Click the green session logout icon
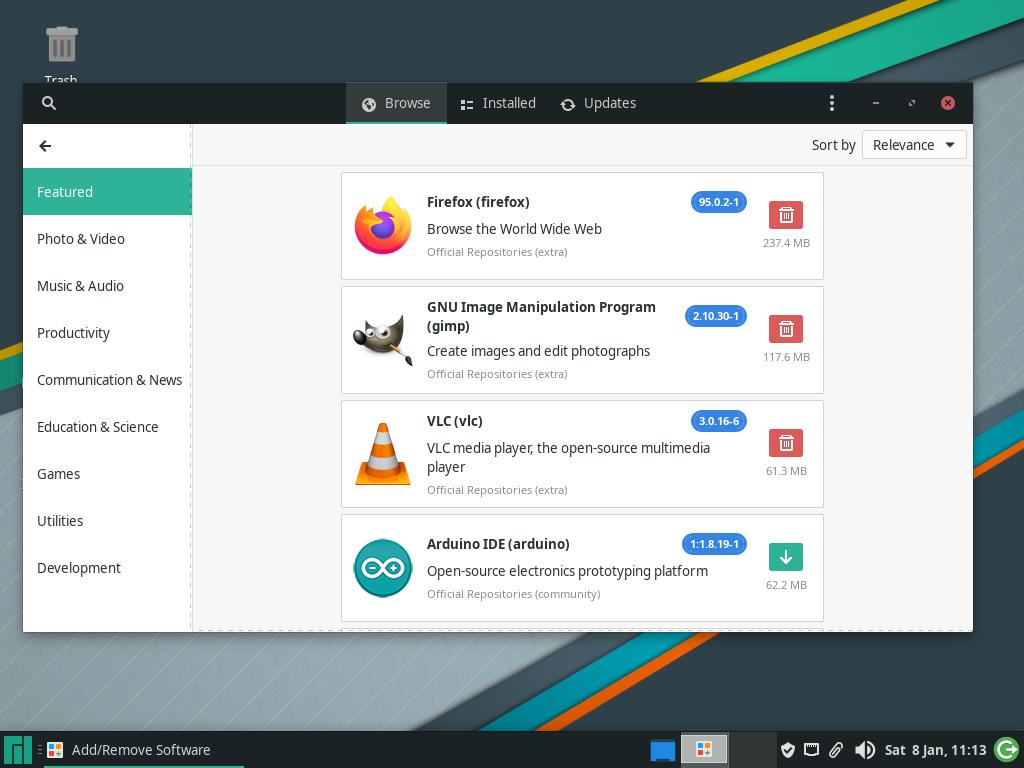Screen dimensions: 1024x768 coord(1006,750)
